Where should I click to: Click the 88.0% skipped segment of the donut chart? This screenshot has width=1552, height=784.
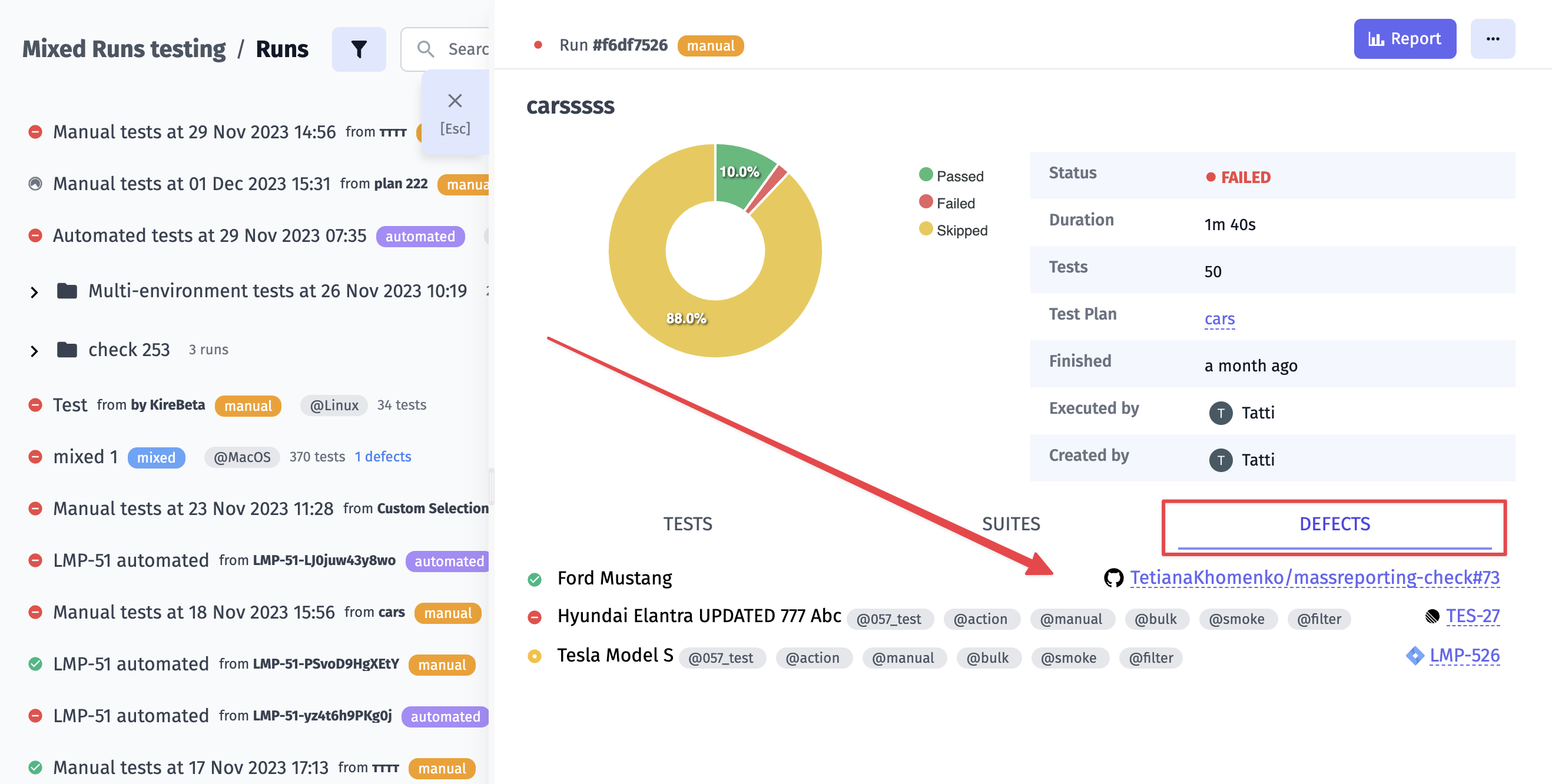pos(686,318)
